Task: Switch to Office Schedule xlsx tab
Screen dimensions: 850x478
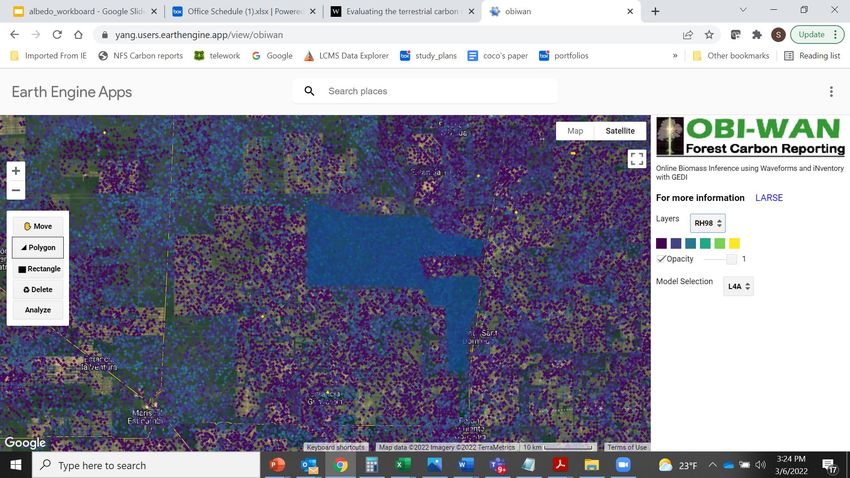Action: click(x=244, y=11)
